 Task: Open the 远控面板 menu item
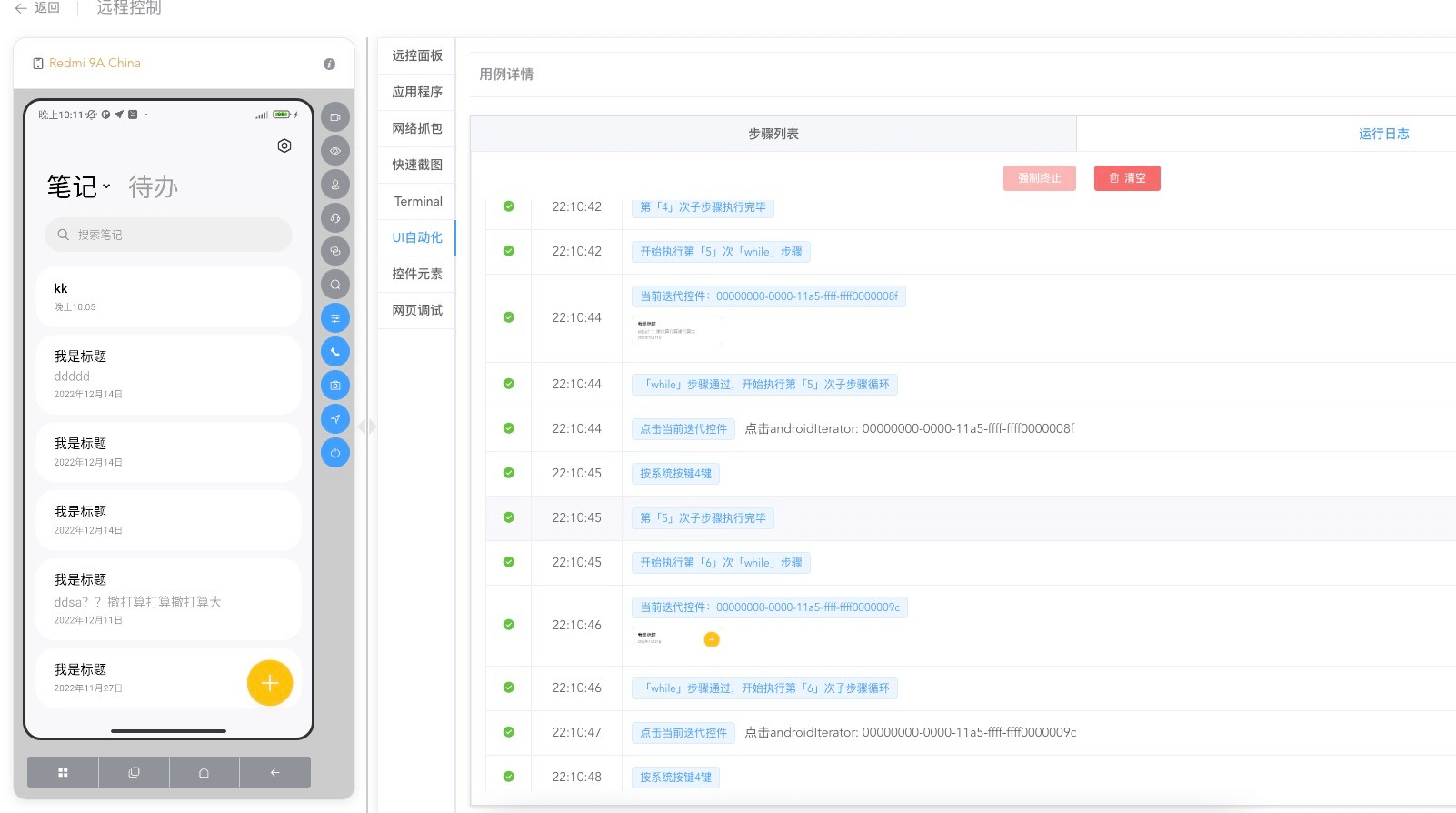[417, 55]
